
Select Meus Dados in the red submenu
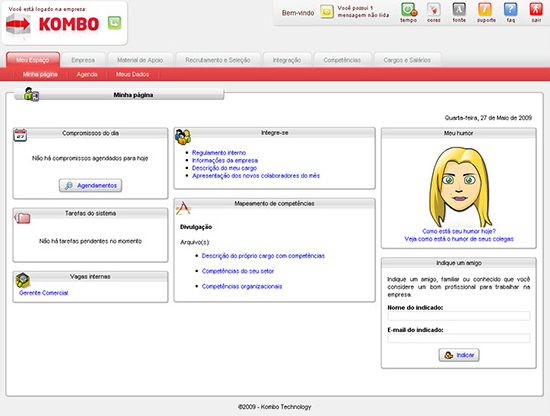(x=133, y=74)
